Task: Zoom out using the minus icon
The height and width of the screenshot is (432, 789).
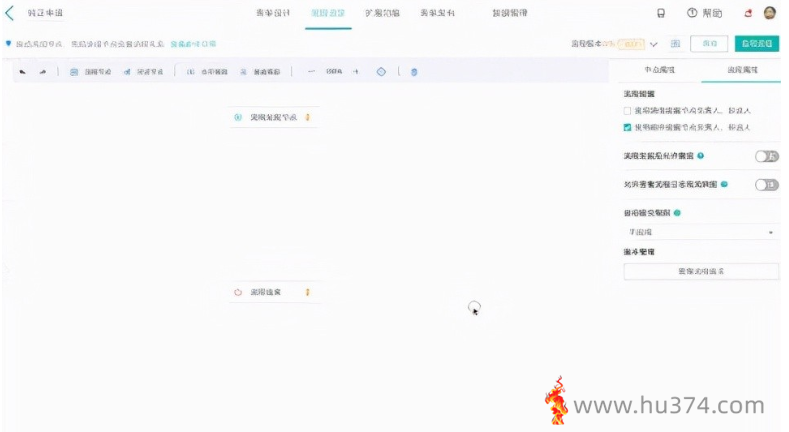Action: pyautogui.click(x=311, y=72)
